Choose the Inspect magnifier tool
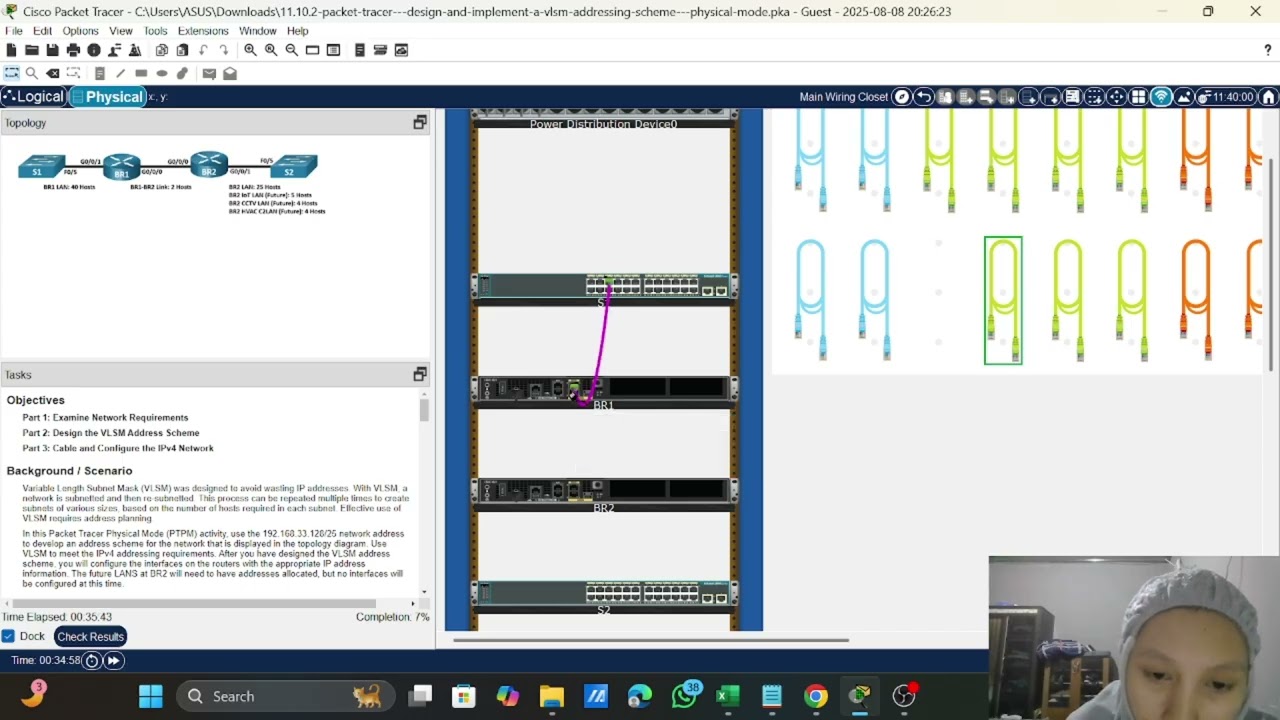 coord(32,73)
